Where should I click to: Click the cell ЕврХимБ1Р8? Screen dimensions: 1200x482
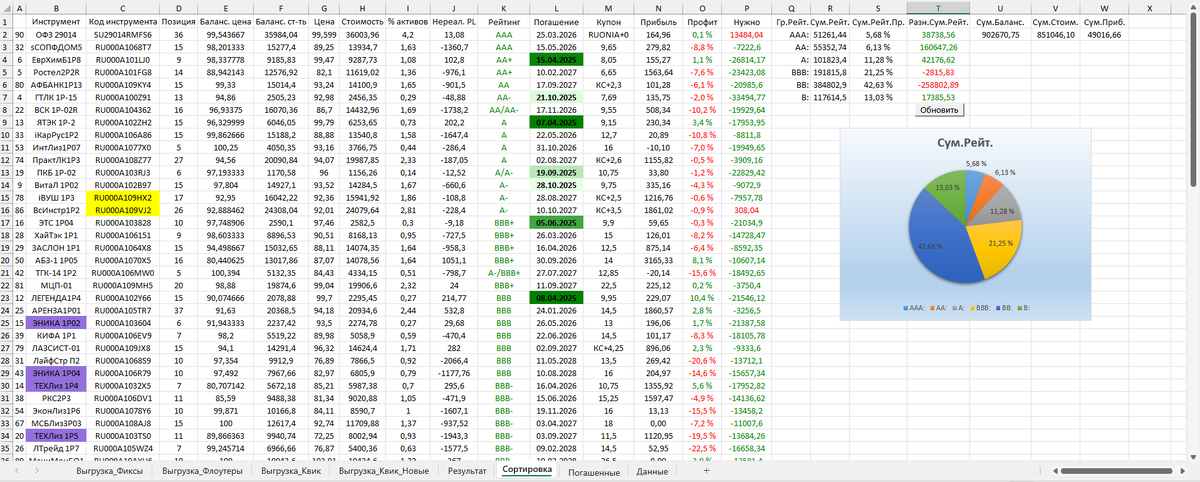[x=56, y=60]
